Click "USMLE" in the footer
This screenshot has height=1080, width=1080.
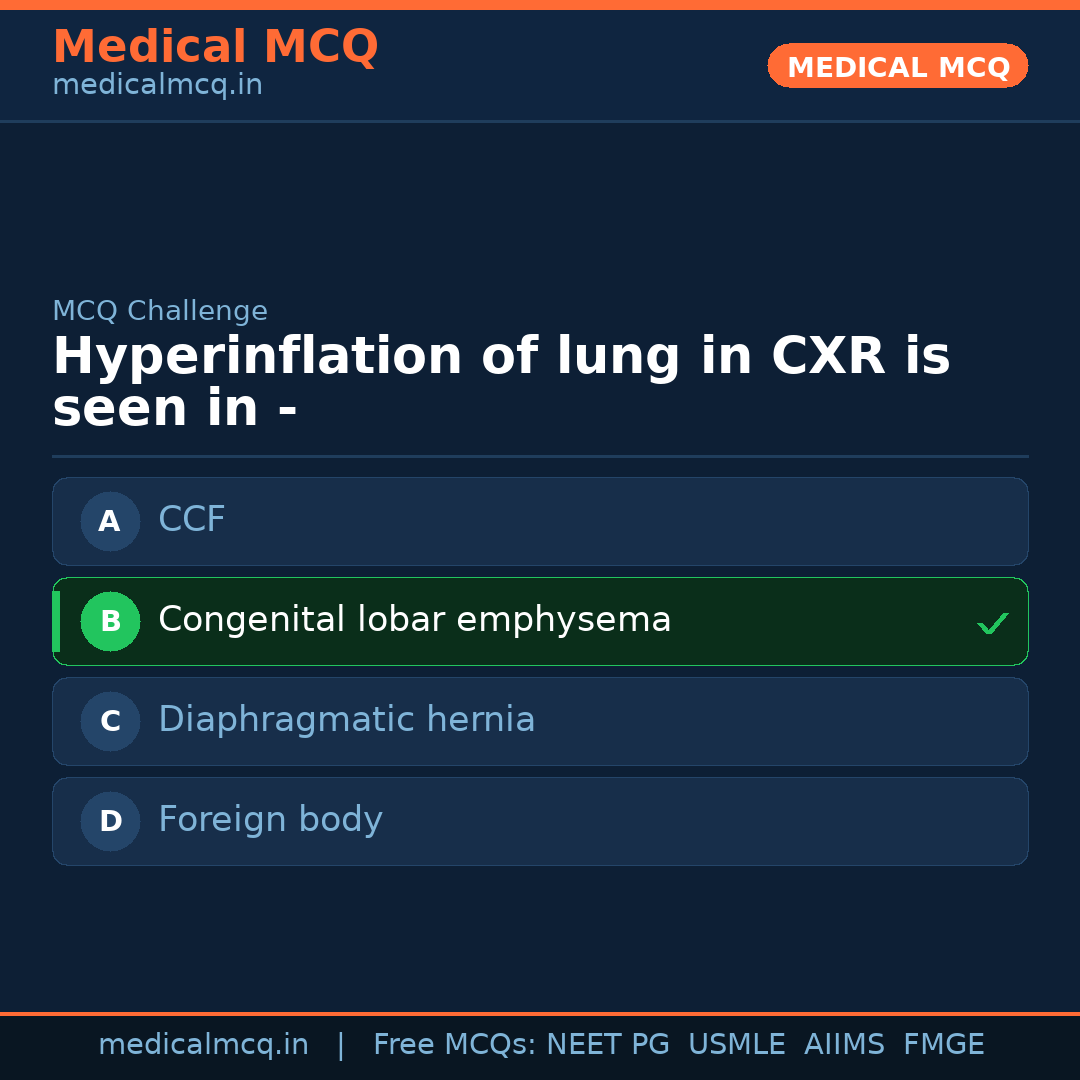point(736,1045)
